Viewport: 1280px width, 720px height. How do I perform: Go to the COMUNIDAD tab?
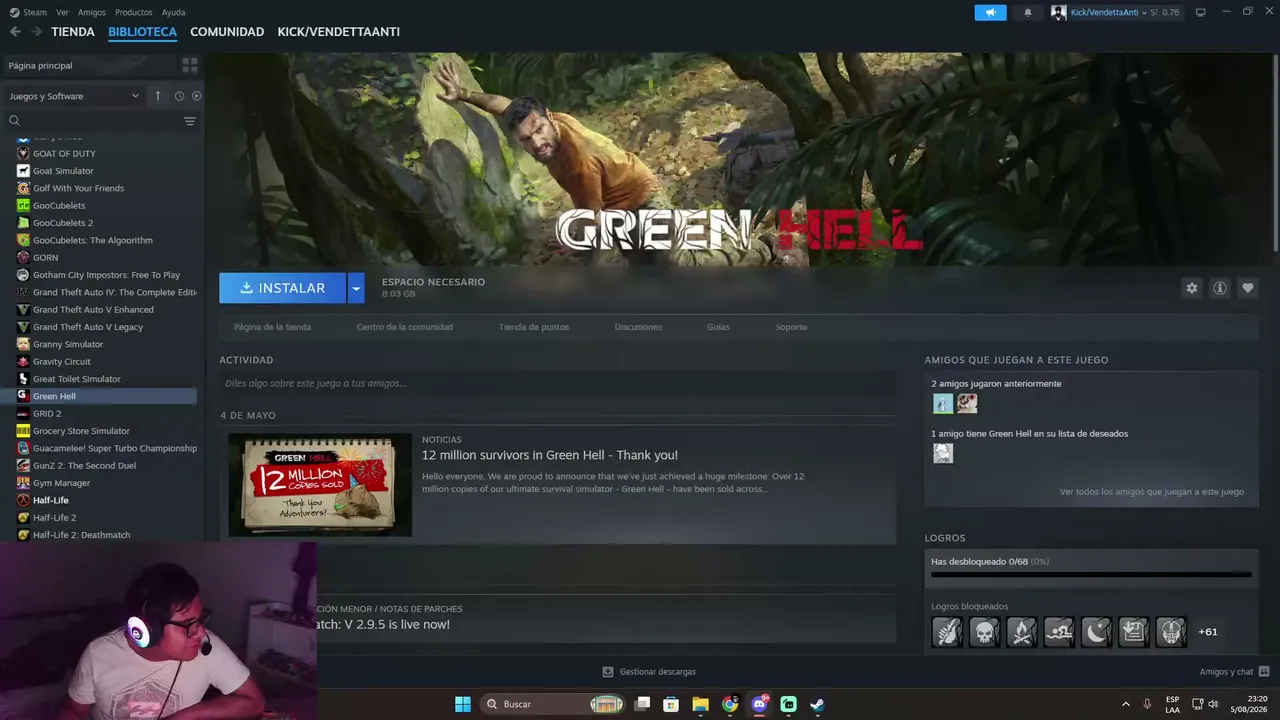point(227,32)
